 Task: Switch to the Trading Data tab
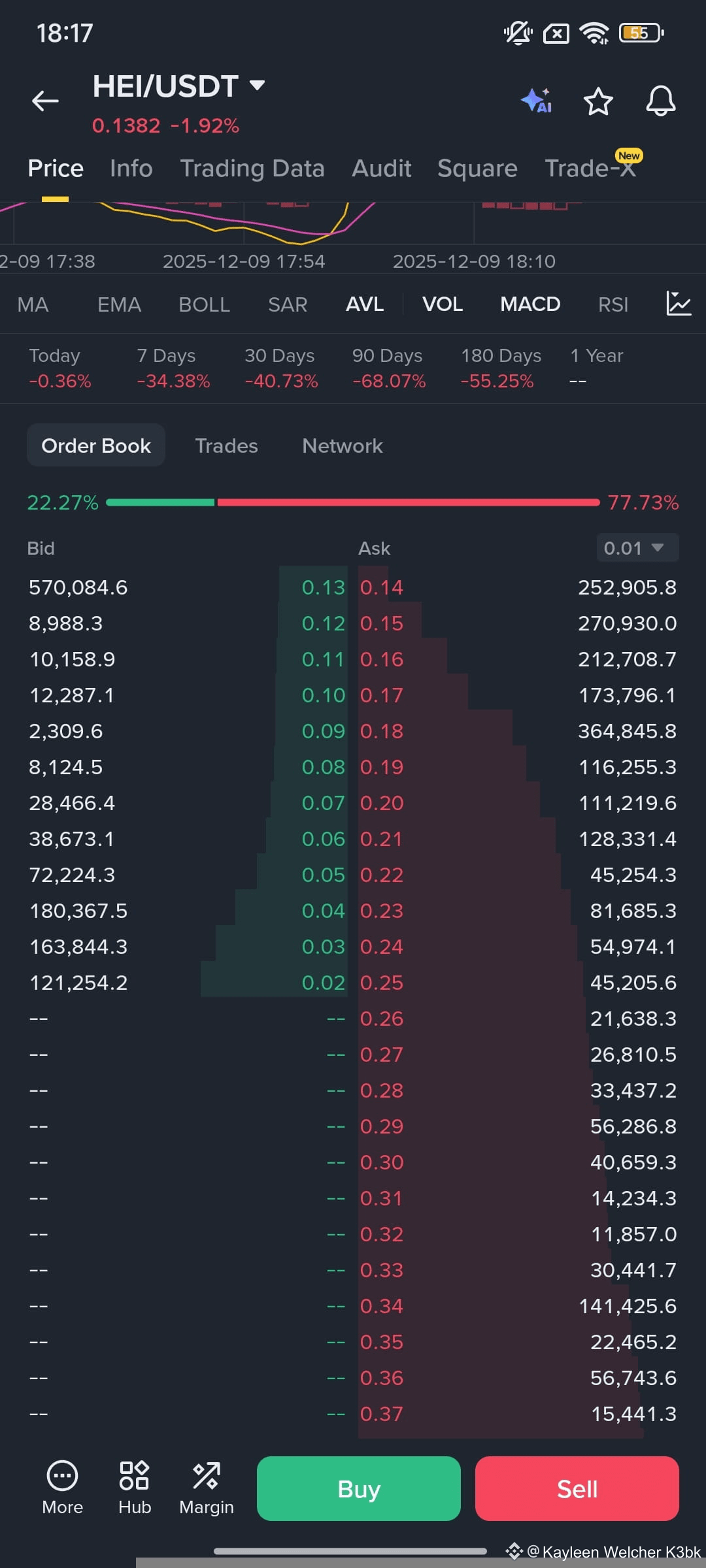tap(252, 169)
